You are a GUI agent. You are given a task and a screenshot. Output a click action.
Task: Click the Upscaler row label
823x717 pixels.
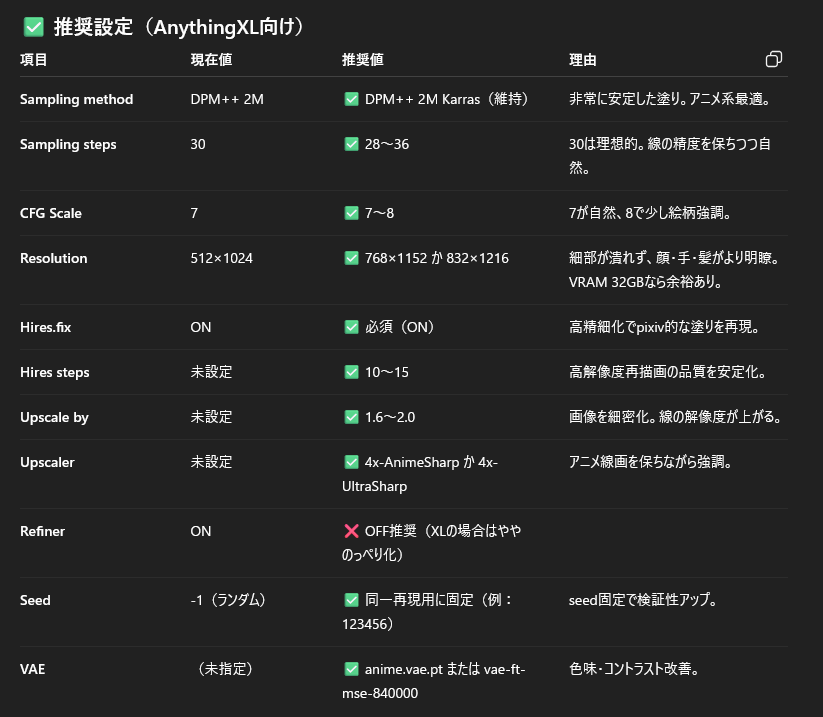click(x=47, y=462)
